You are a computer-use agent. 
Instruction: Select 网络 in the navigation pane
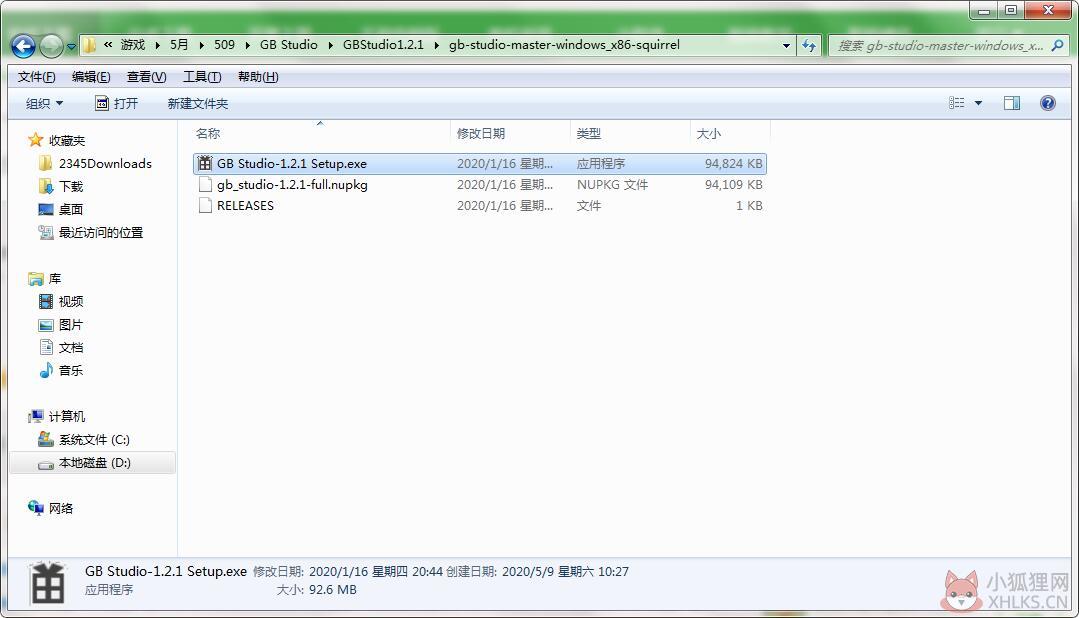(50, 509)
